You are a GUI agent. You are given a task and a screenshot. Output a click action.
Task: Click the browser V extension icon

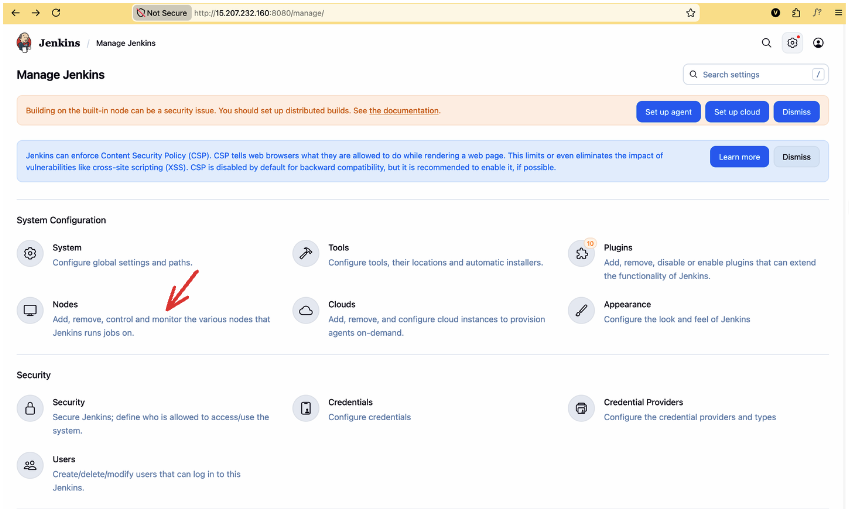pyautogui.click(x=775, y=12)
